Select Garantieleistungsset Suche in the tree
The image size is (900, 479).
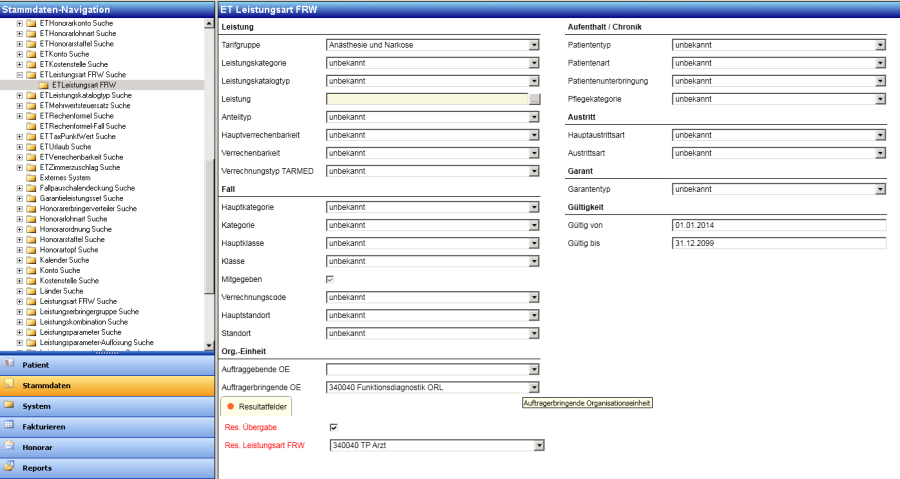82,198
